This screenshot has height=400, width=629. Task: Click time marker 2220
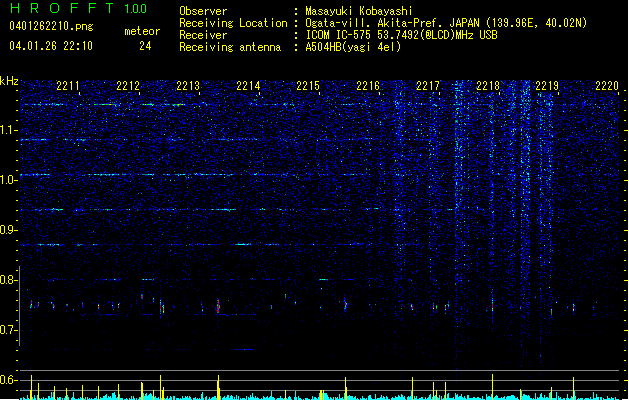(607, 86)
